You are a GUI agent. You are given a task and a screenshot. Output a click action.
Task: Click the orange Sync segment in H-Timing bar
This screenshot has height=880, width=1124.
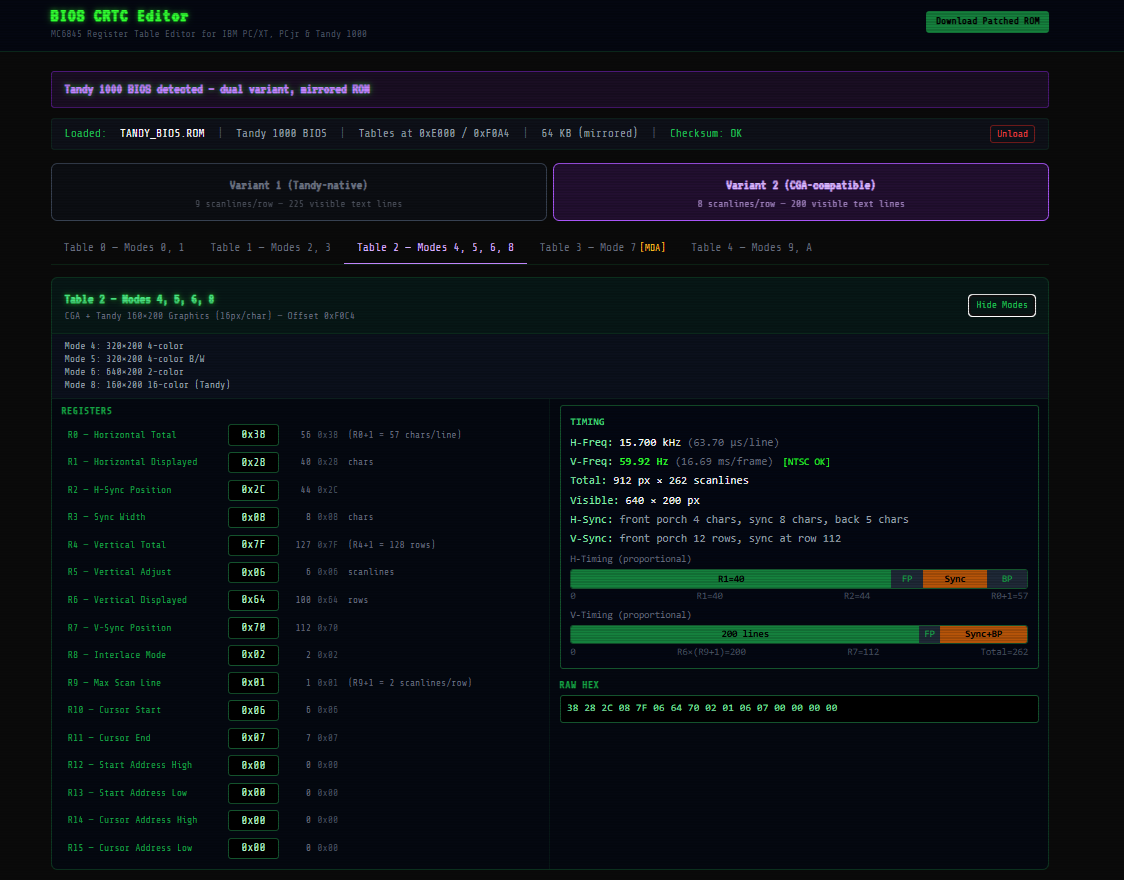[954, 579]
